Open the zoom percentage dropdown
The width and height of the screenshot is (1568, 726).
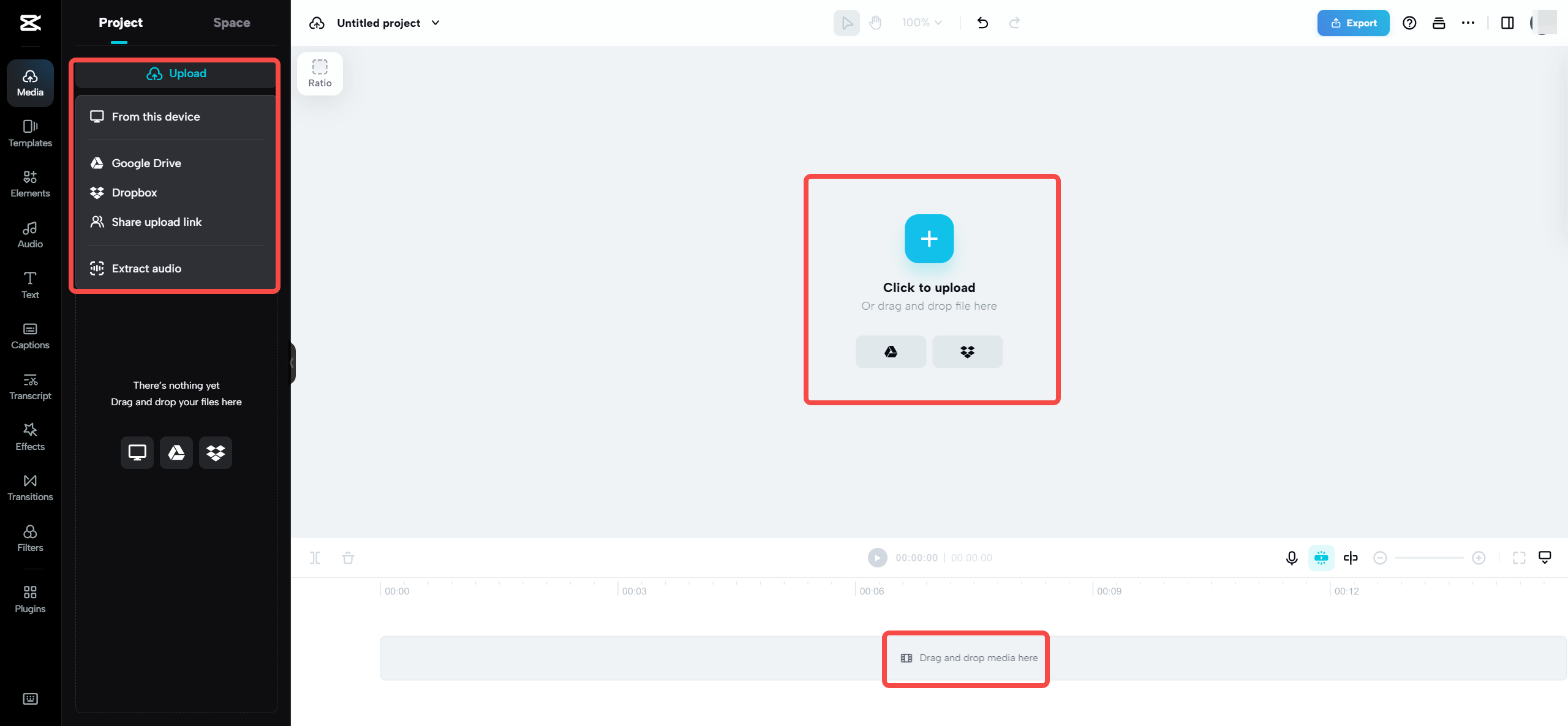click(921, 23)
